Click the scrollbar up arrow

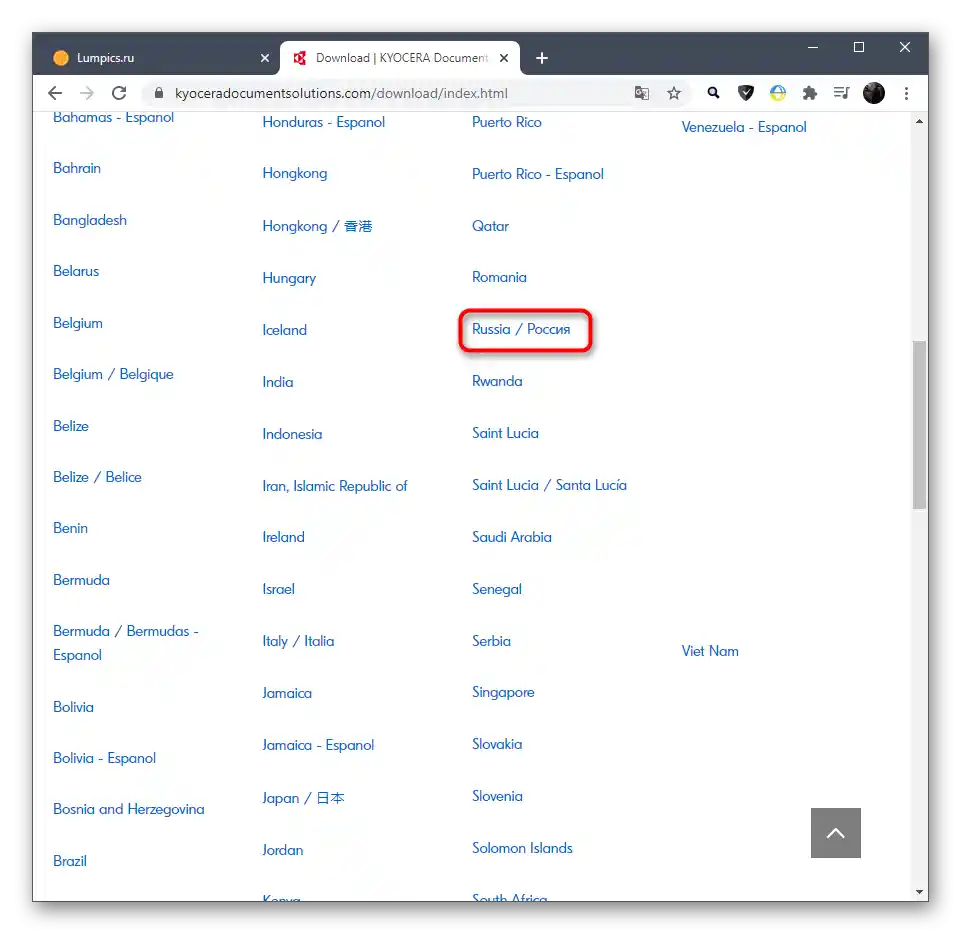coord(919,121)
